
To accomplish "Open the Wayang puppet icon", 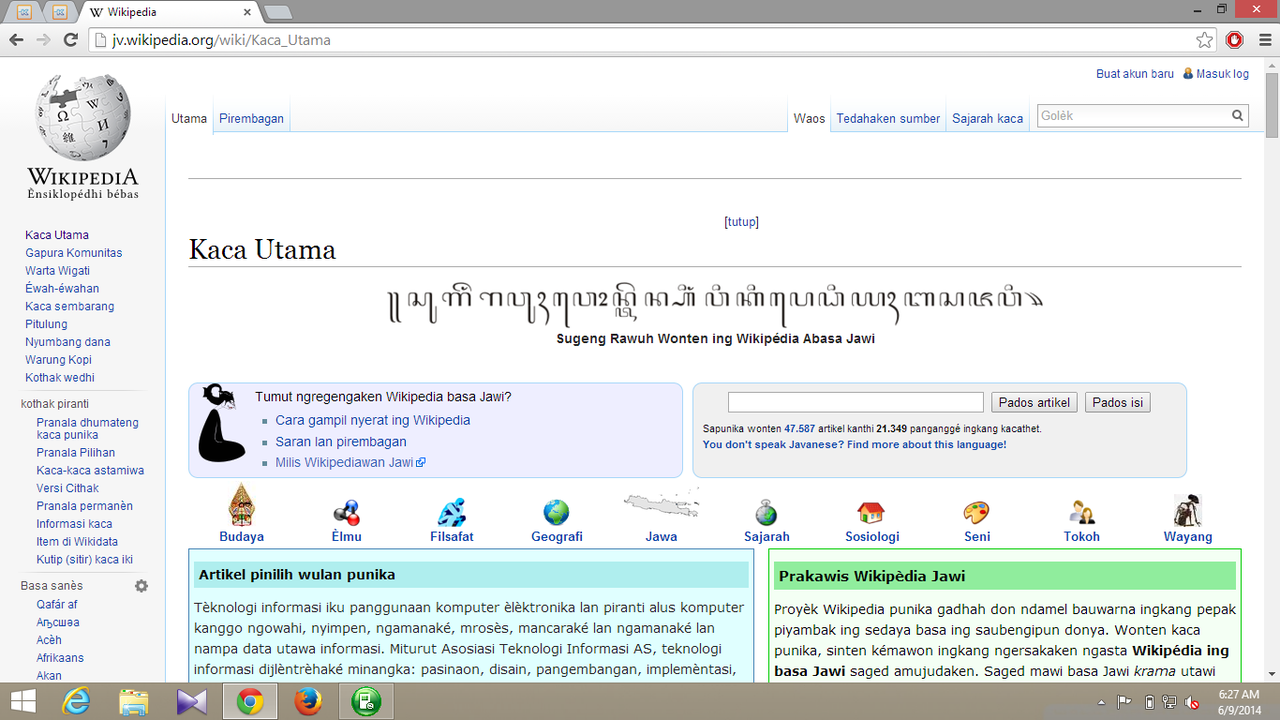I will [1187, 510].
